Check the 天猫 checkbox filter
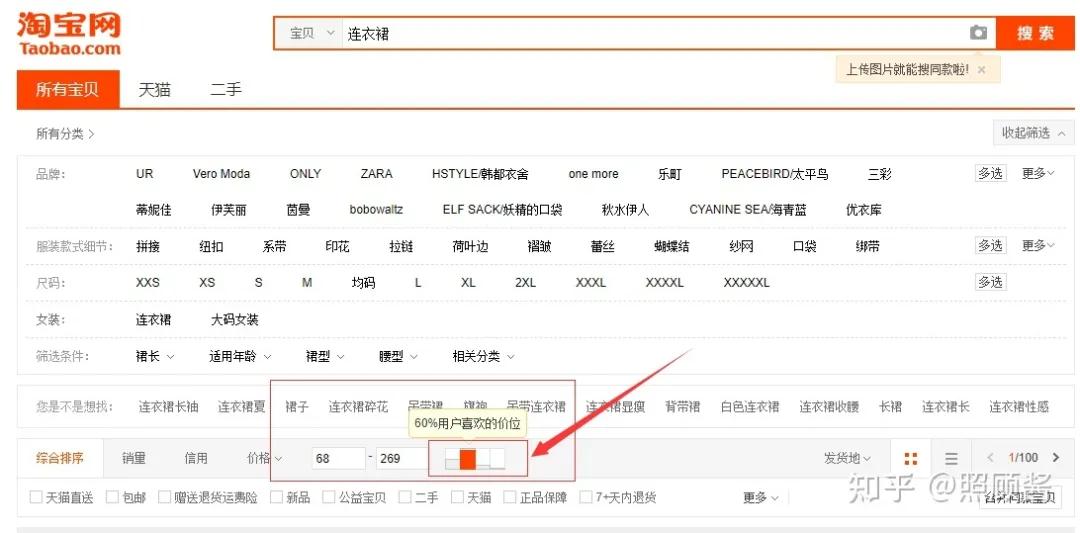Screen dimensions: 1080x533 point(457,497)
